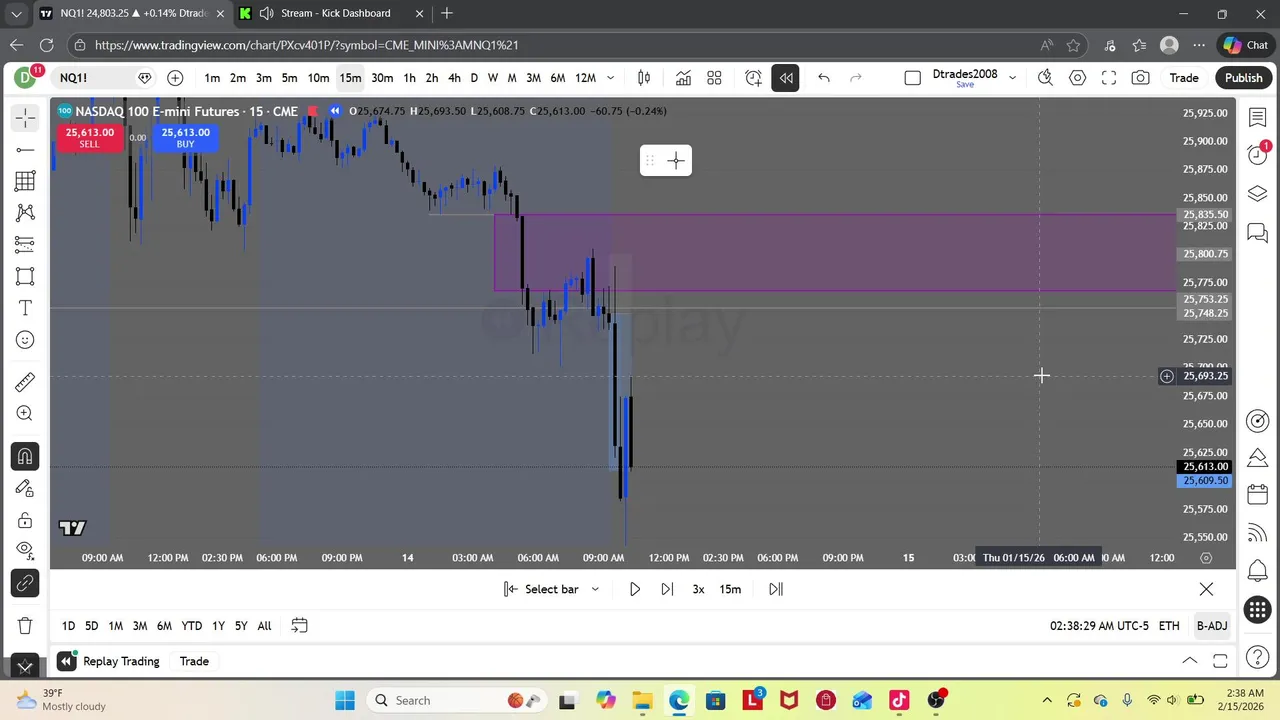Image resolution: width=1280 pixels, height=720 pixels.
Task: Click the Trade button in toolbar
Action: [x=1184, y=78]
